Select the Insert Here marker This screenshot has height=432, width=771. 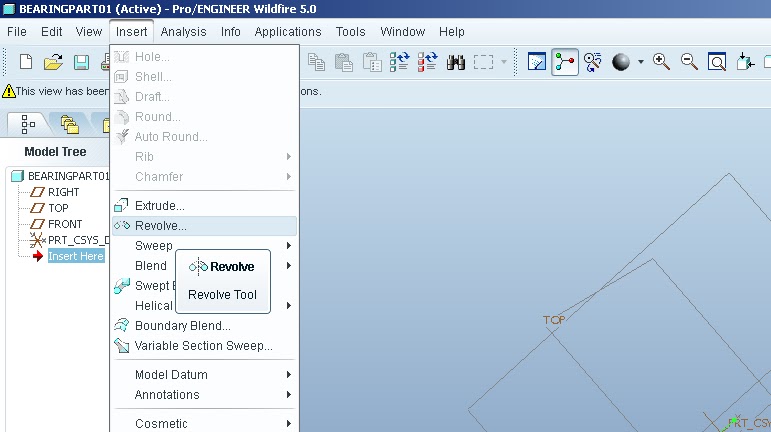pos(76,256)
